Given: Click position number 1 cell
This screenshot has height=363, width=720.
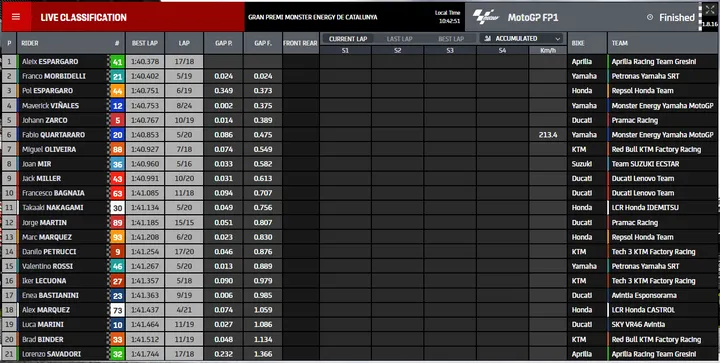Looking at the screenshot, I should tap(9, 61).
